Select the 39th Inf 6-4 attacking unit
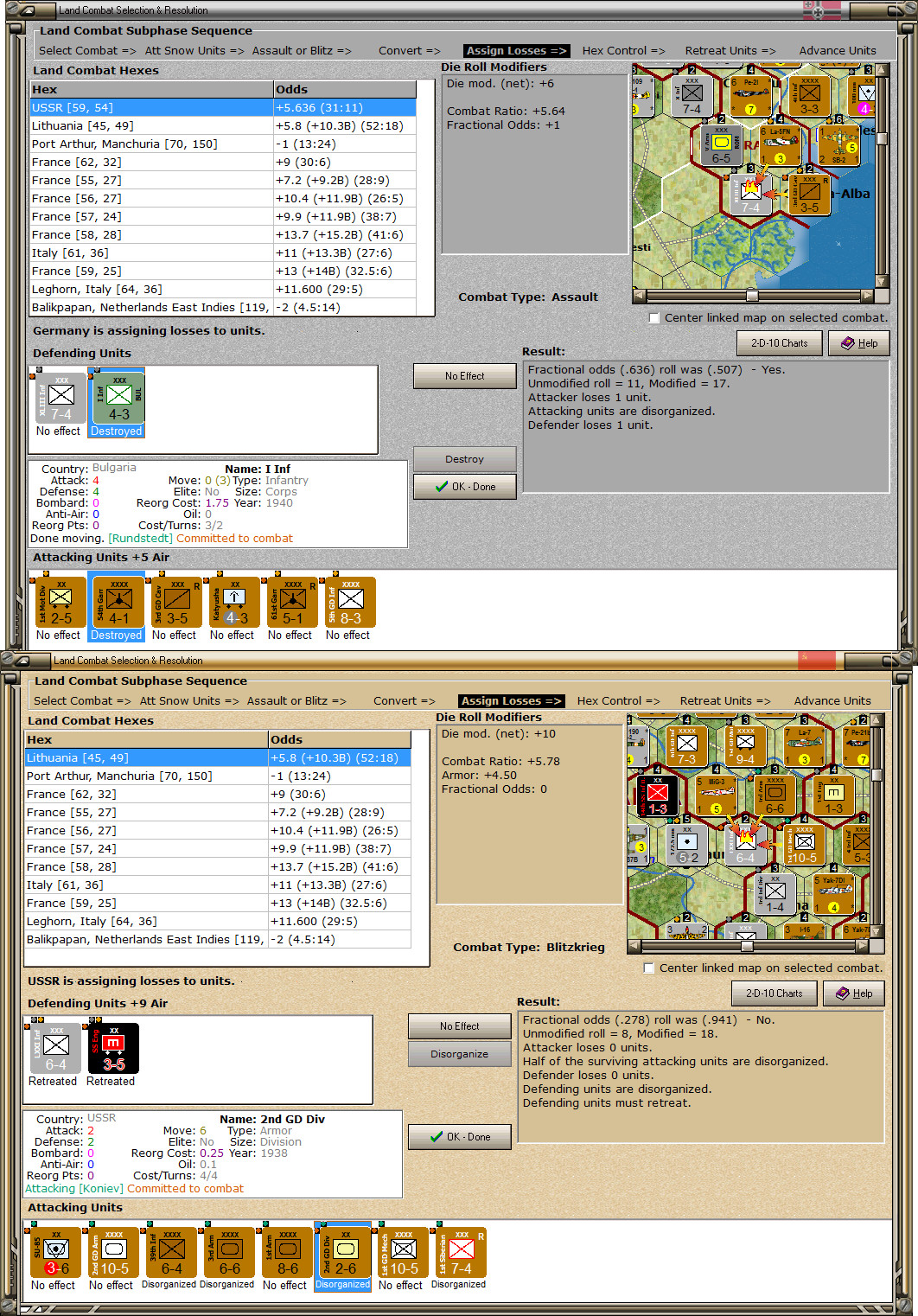Screen dimensions: 918x1316 tap(171, 1252)
